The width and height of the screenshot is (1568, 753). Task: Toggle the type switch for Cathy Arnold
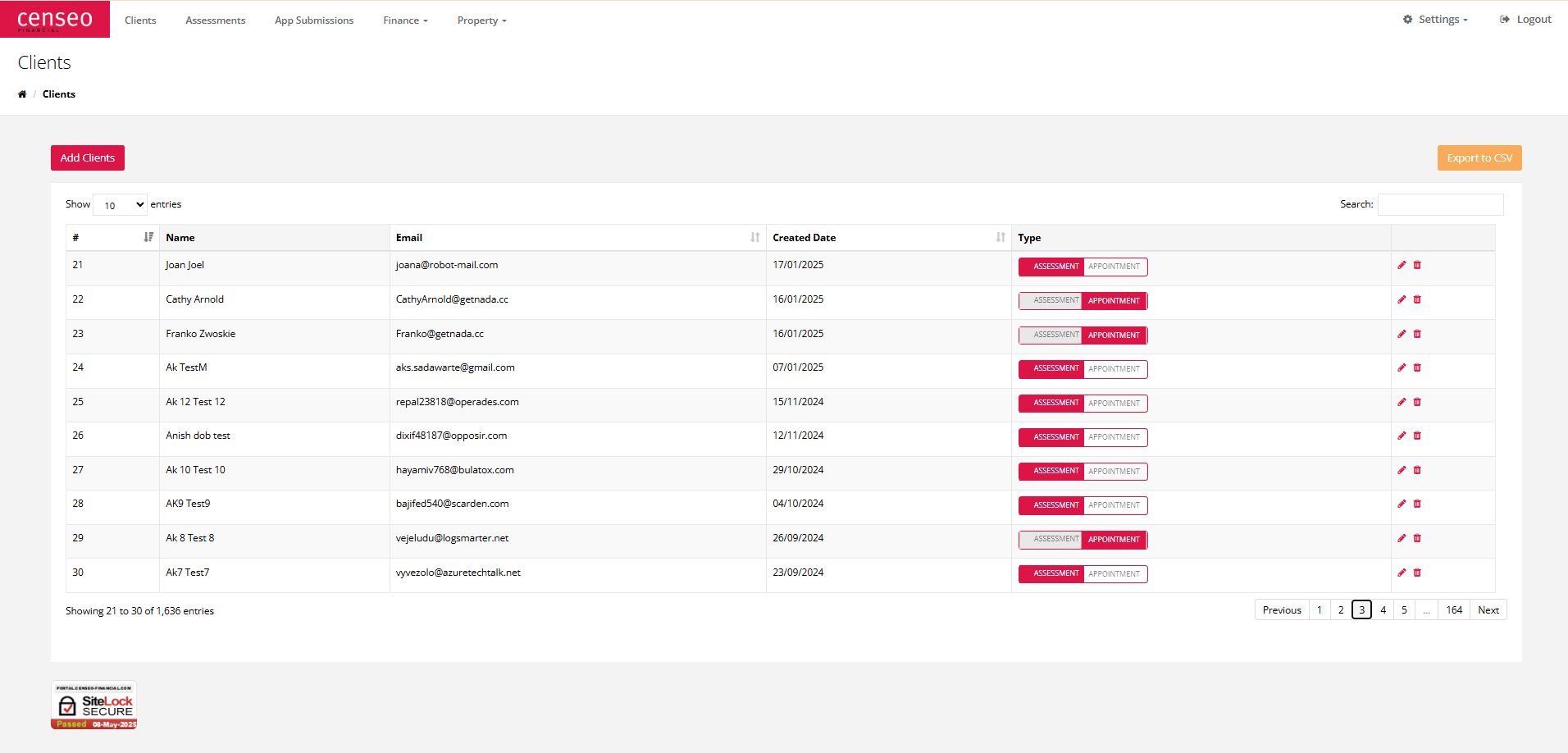coord(1083,301)
